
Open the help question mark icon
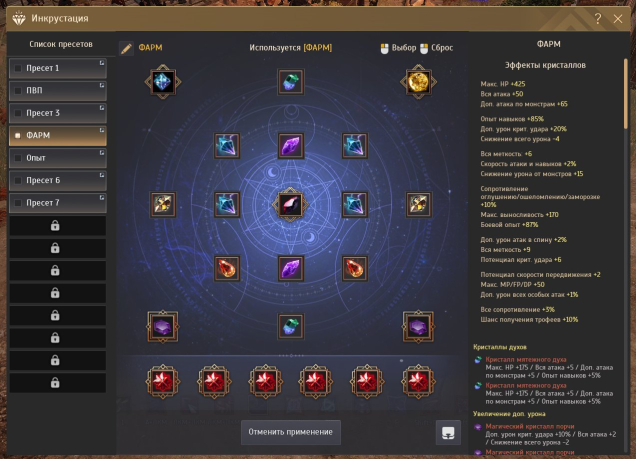[x=598, y=18]
